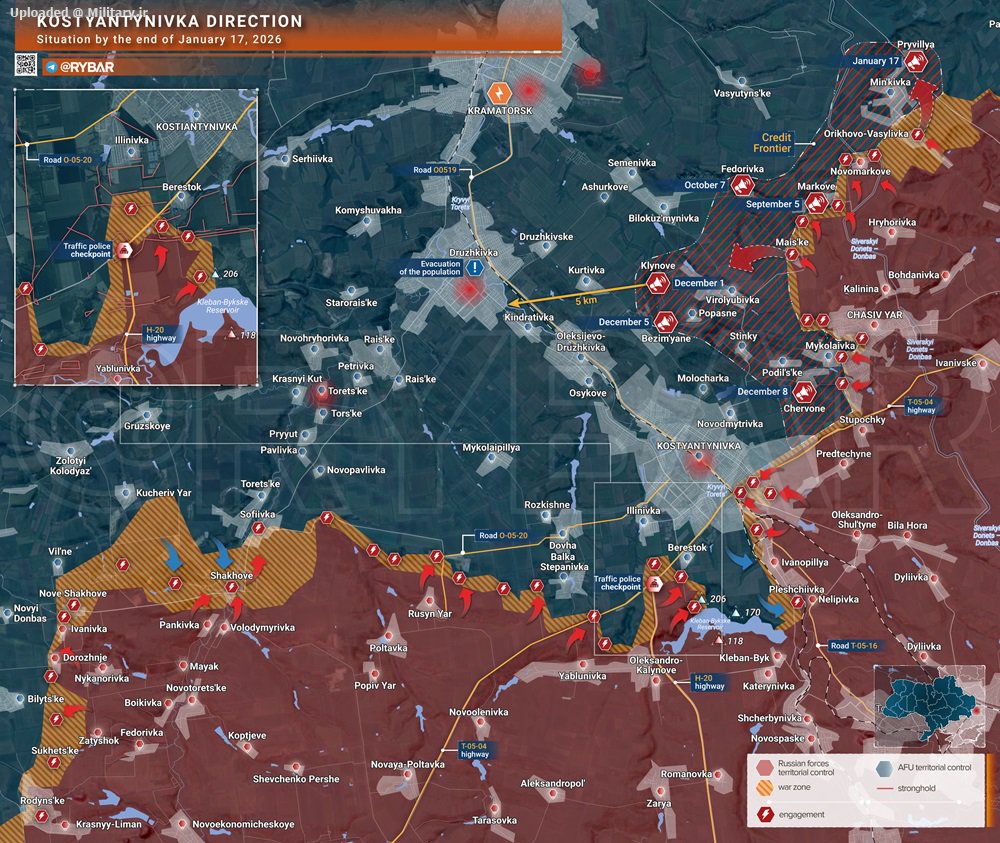Image resolution: width=1000 pixels, height=843 pixels.
Task: Click the traffic police checkpoint icon on main map
Action: tap(654, 583)
